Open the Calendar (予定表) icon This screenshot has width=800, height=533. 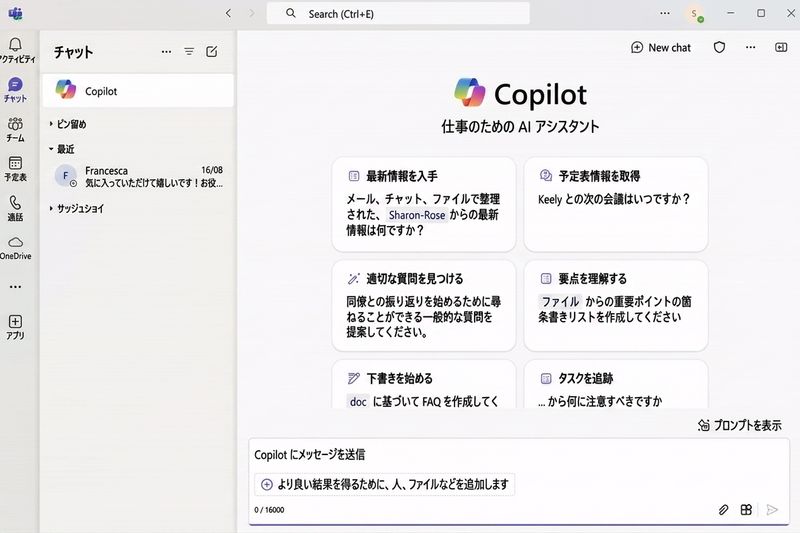coord(15,163)
